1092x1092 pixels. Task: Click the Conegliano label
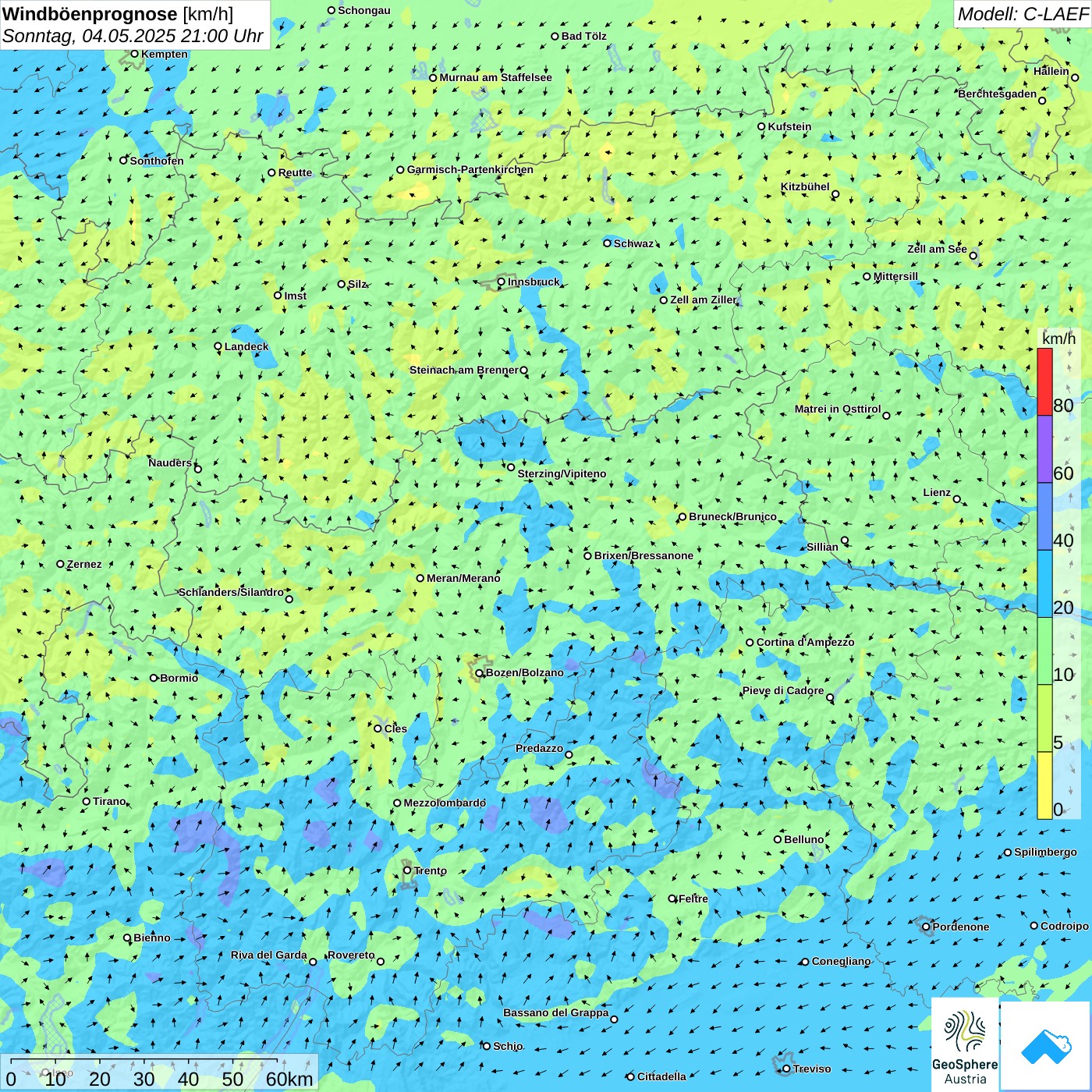(841, 961)
